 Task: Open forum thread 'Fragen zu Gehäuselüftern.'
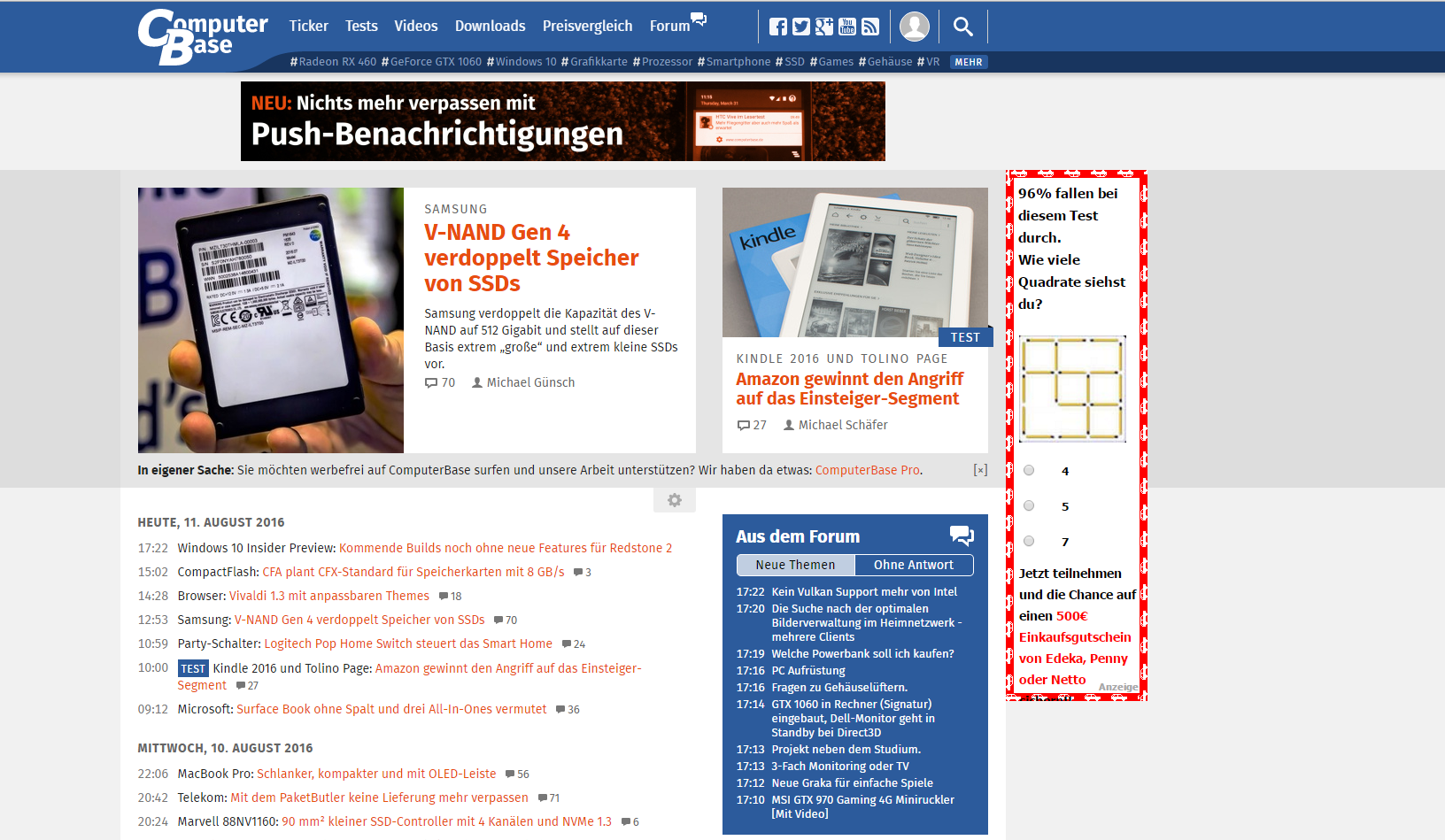[x=839, y=687]
